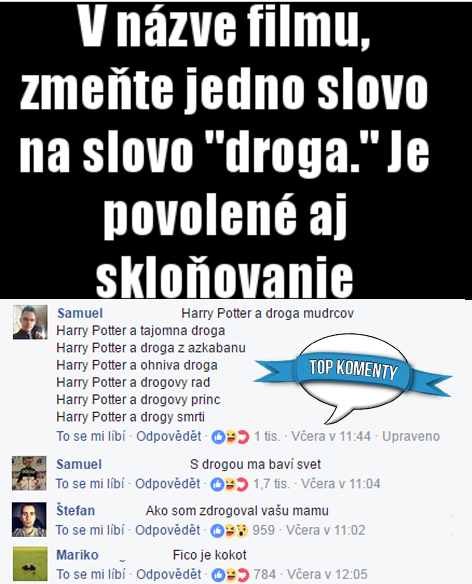Click reaction icons beside 1,7 tis.
This screenshot has width=472, height=584.
click(x=229, y=484)
